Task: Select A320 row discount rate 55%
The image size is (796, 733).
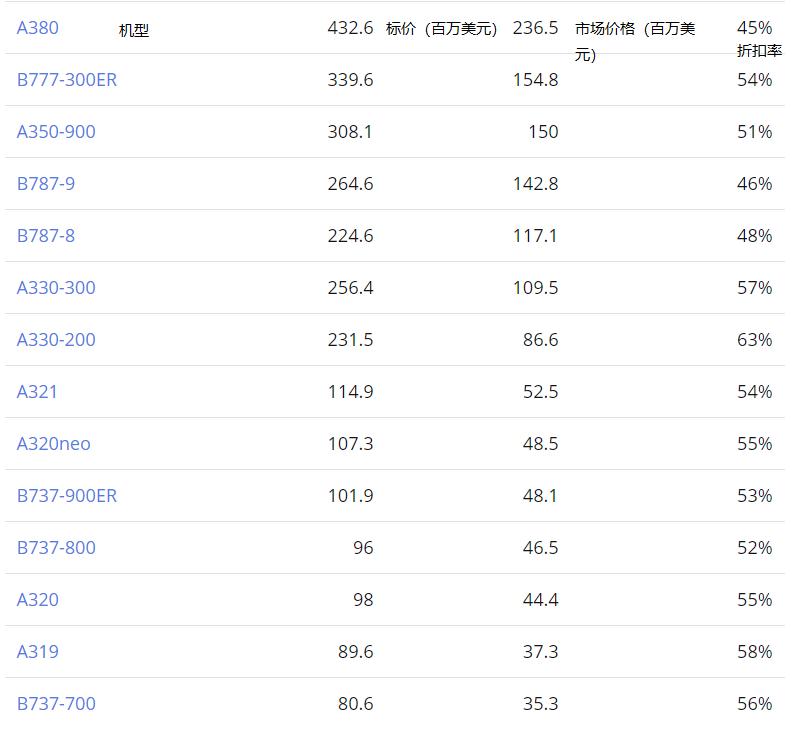Action: click(754, 599)
